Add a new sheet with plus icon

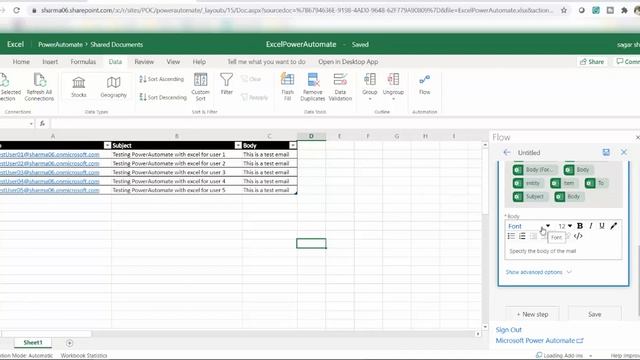[69, 343]
